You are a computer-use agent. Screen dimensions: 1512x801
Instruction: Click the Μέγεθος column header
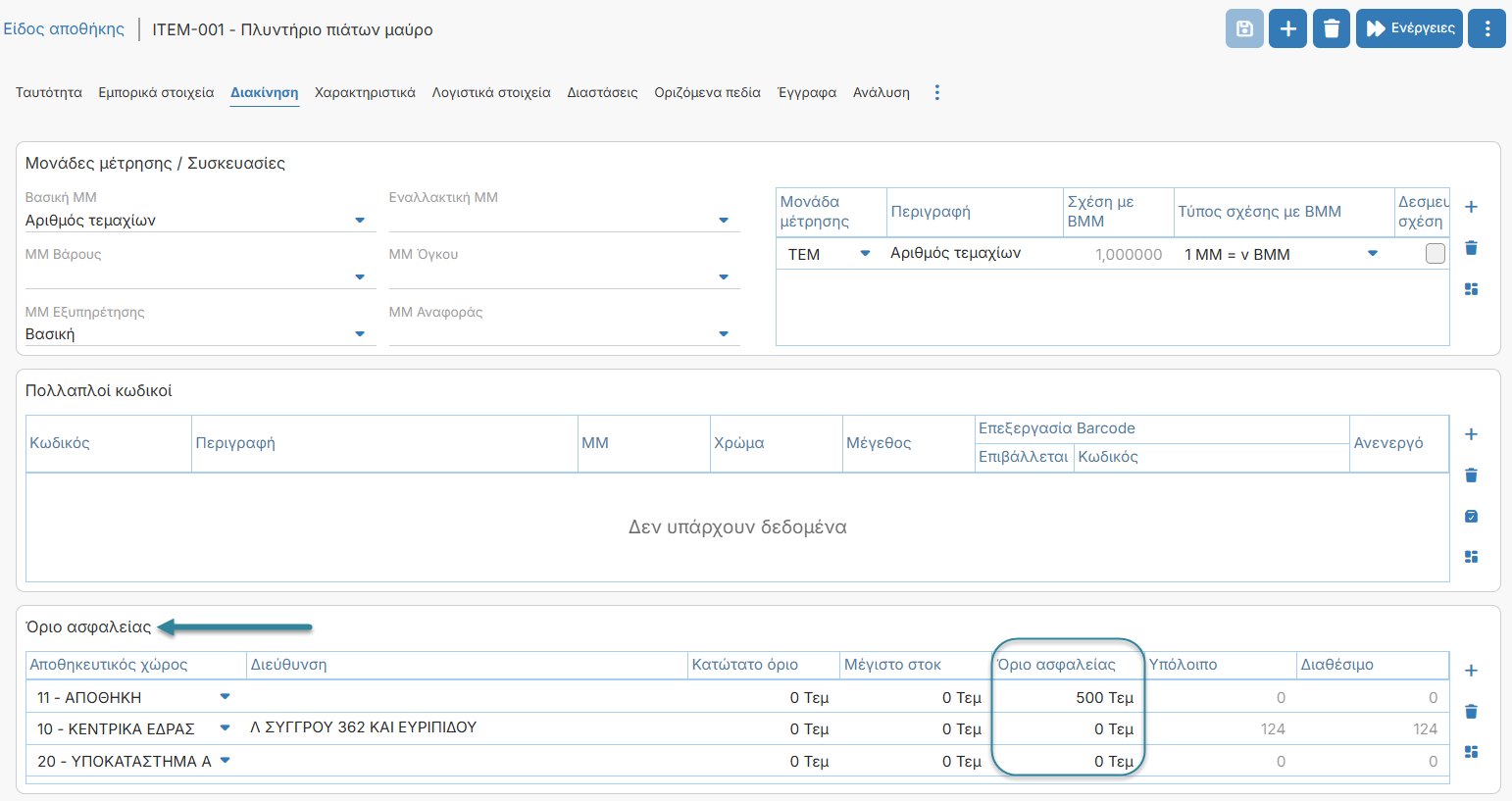click(x=908, y=443)
